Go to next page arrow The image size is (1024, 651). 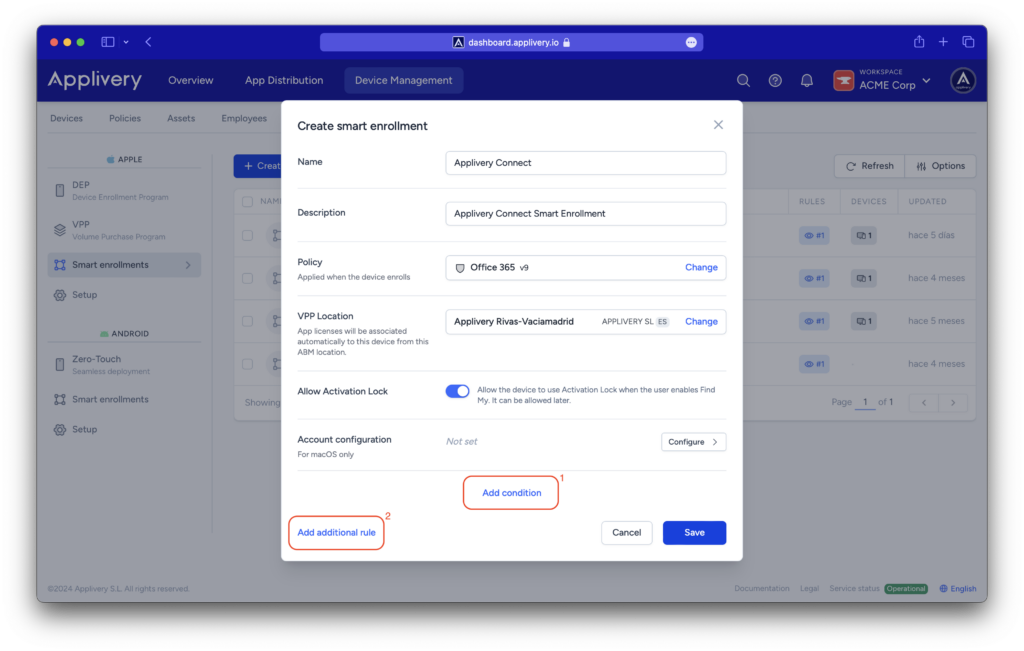pyautogui.click(x=953, y=402)
